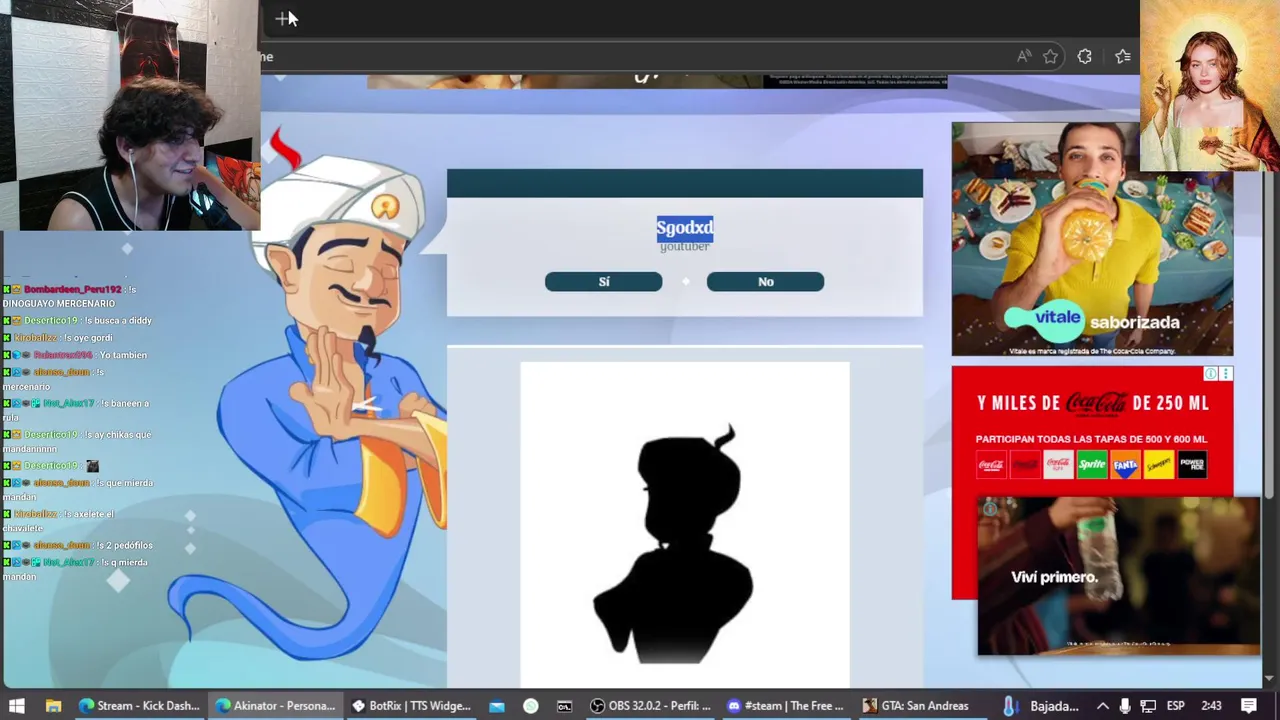This screenshot has height=720, width=1280.
Task: Click chat message '!s axelete el chavalete'
Action: point(58,520)
